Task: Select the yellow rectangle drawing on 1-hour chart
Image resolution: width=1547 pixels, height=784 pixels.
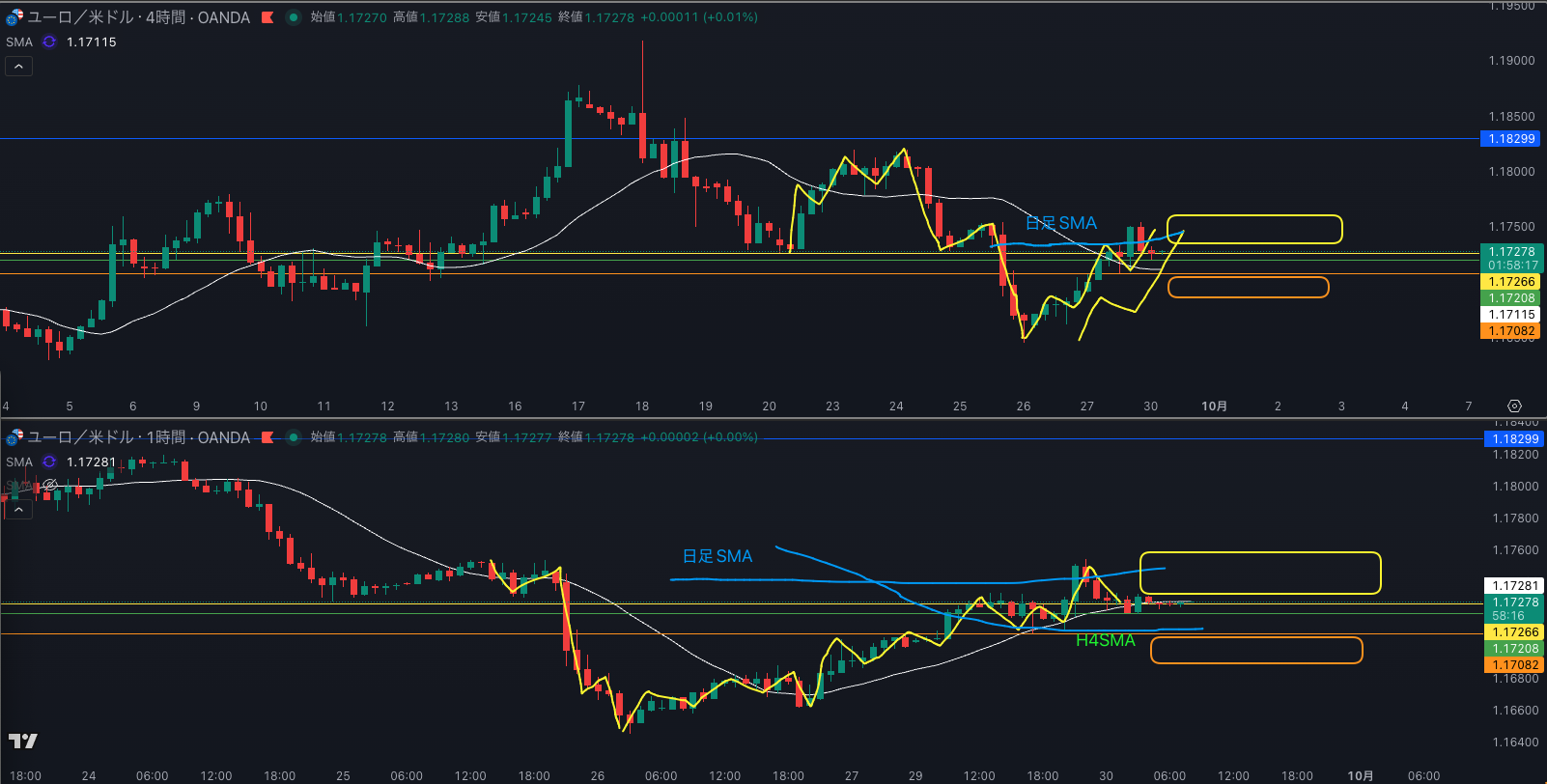Action: tap(1259, 554)
